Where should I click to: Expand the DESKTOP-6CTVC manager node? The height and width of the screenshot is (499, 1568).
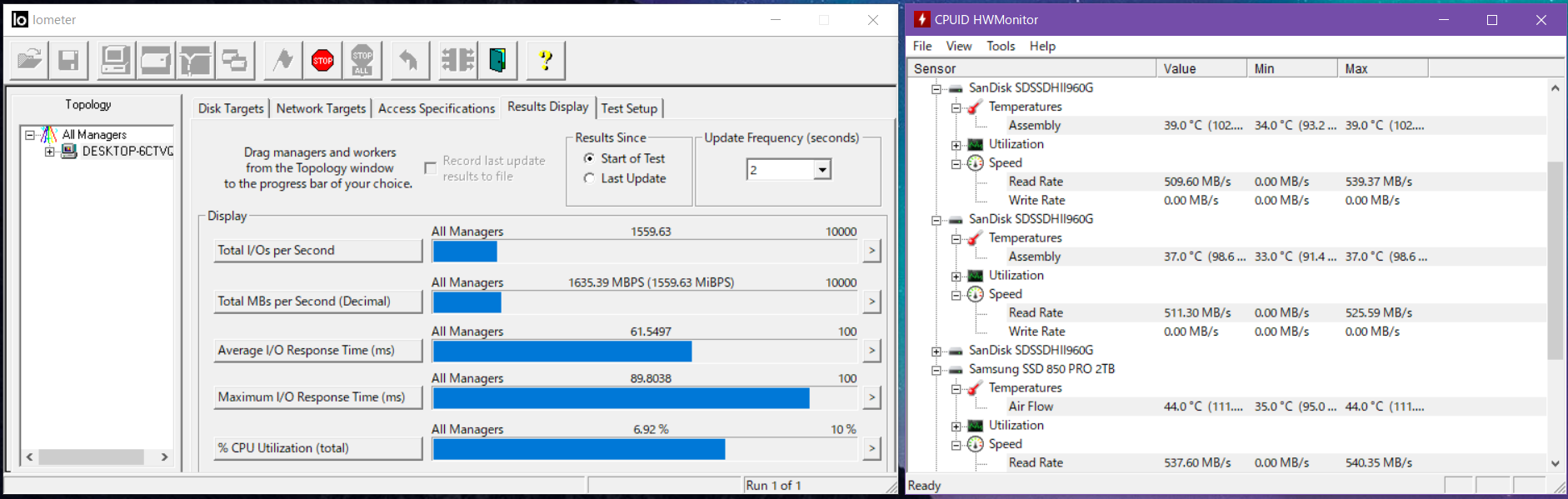click(50, 152)
